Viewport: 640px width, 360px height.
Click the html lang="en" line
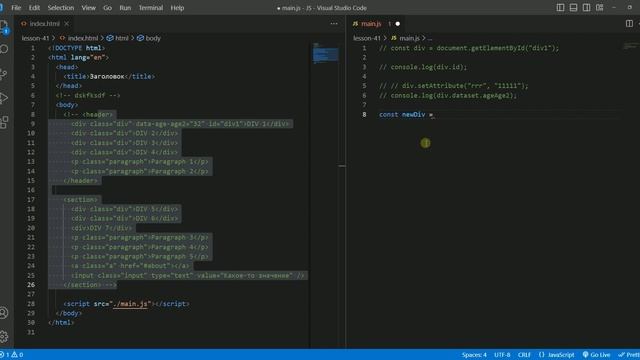(78, 58)
